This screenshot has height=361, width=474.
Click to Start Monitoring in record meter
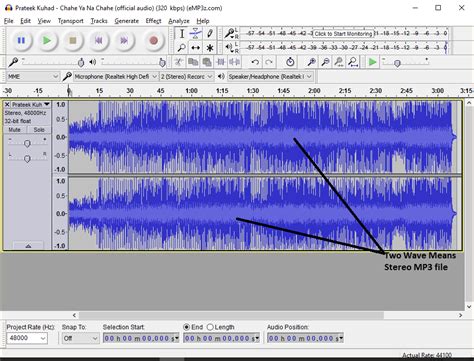(343, 34)
